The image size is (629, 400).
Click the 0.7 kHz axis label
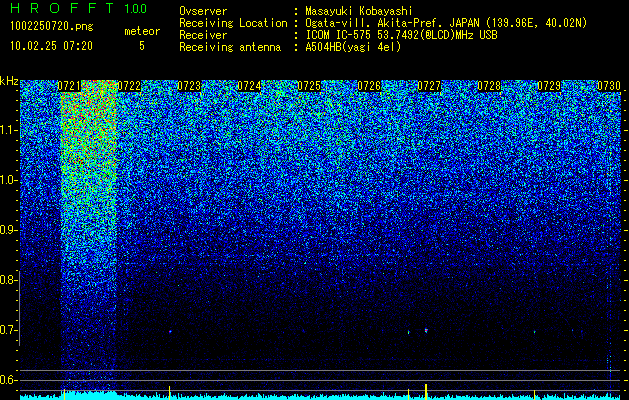tap(8, 330)
